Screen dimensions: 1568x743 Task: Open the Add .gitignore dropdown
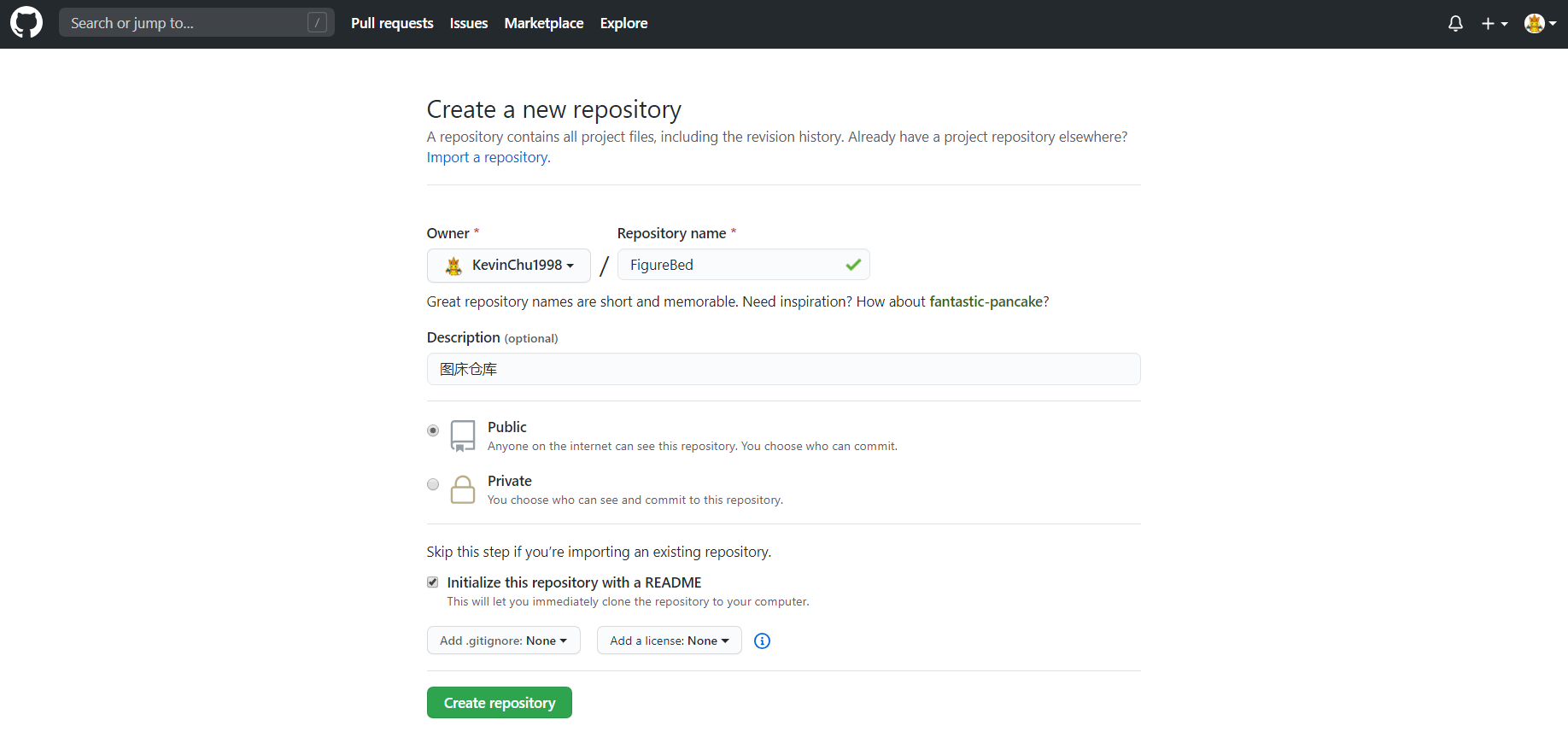503,641
